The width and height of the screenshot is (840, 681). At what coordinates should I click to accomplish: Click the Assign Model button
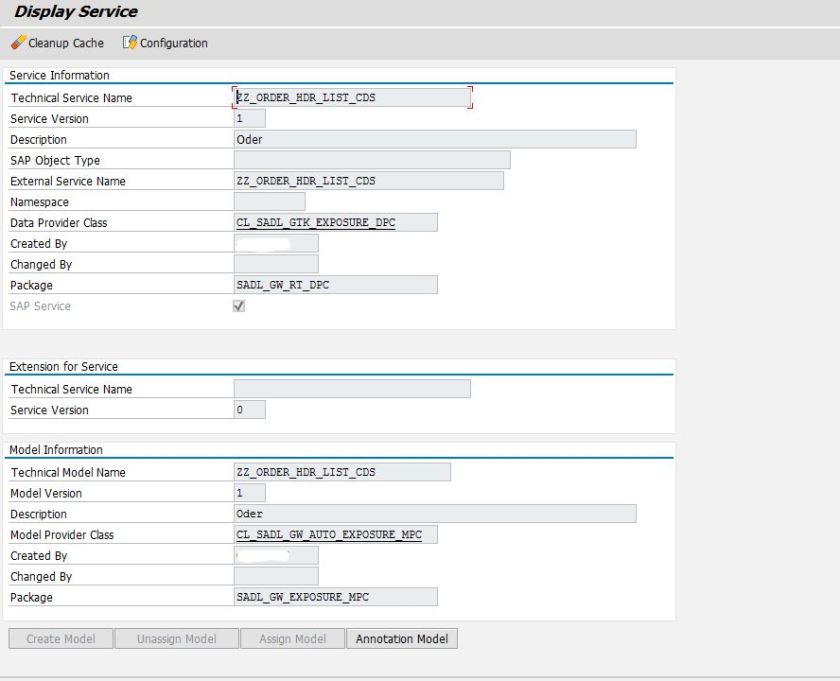coord(292,639)
